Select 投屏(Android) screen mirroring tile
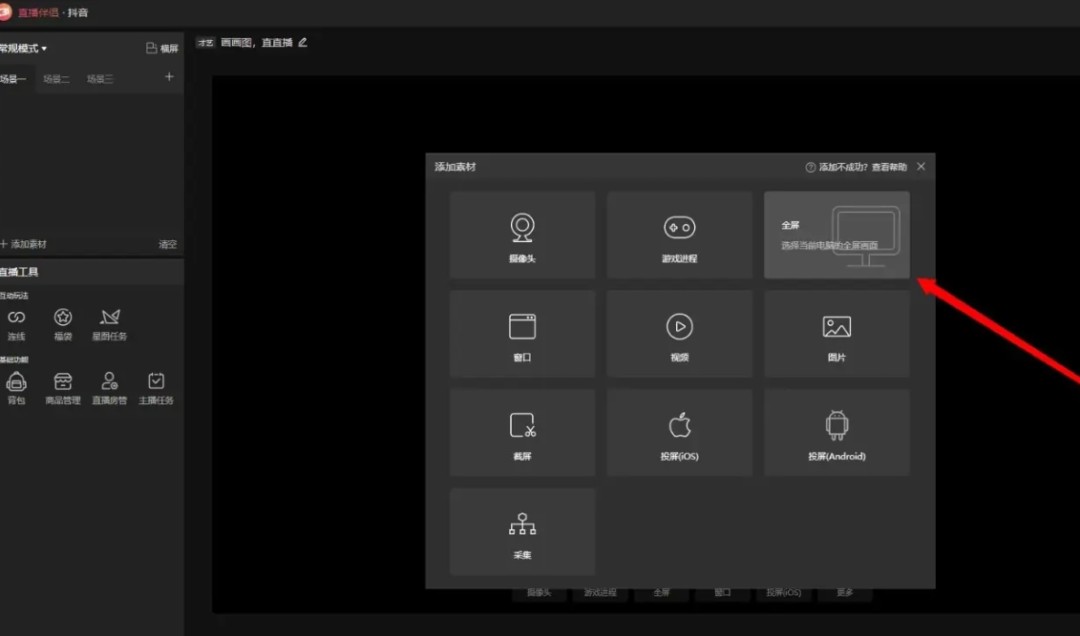Screen dimensions: 1080x636 tap(836, 432)
